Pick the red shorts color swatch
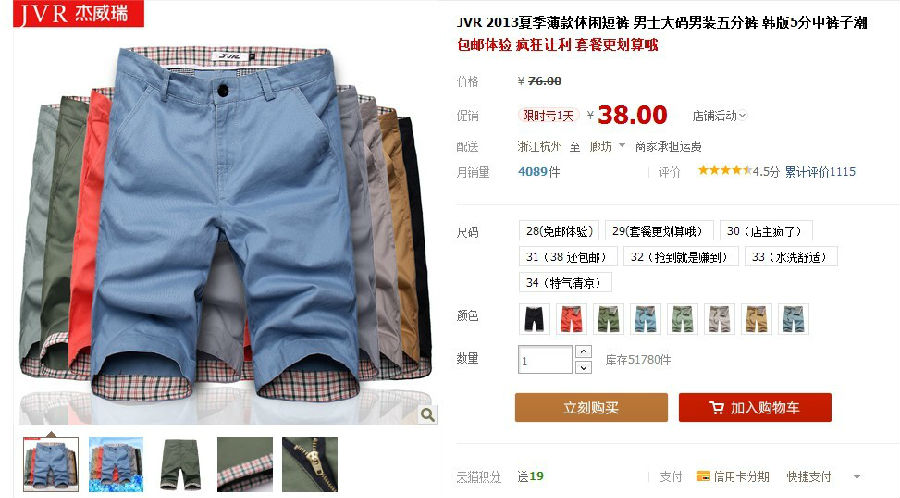Screen dimensions: 900x498 pos(572,318)
